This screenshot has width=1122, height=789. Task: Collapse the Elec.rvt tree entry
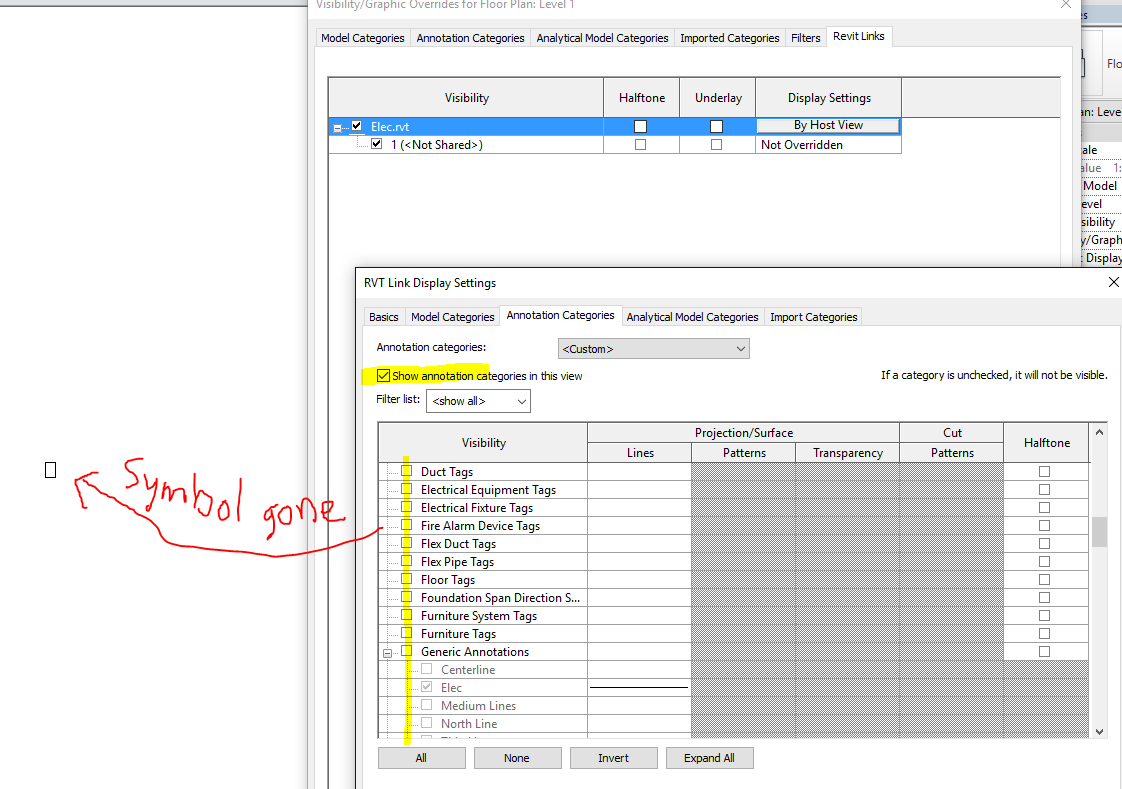[336, 126]
